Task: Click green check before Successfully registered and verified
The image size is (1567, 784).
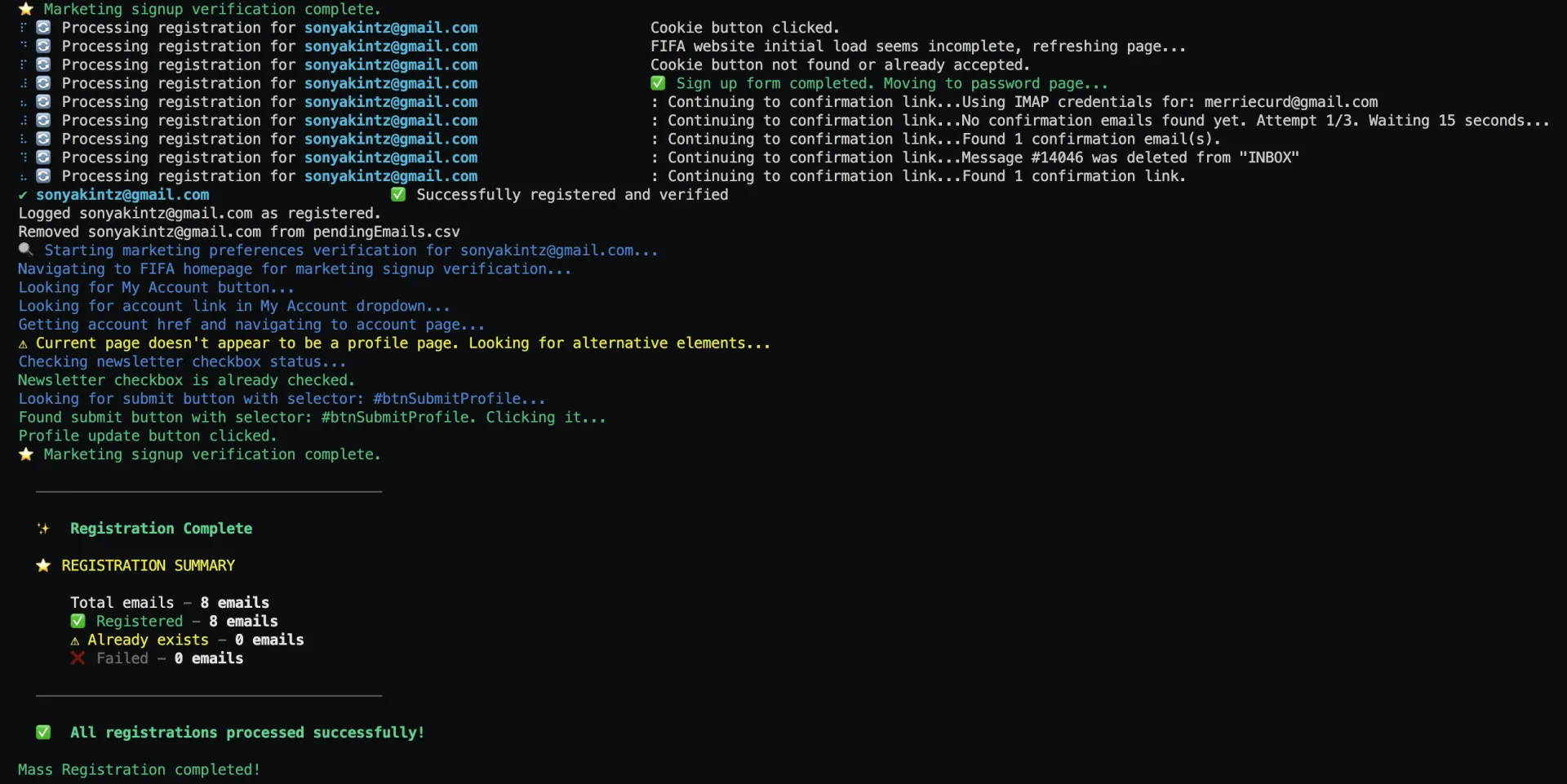Action: [398, 194]
